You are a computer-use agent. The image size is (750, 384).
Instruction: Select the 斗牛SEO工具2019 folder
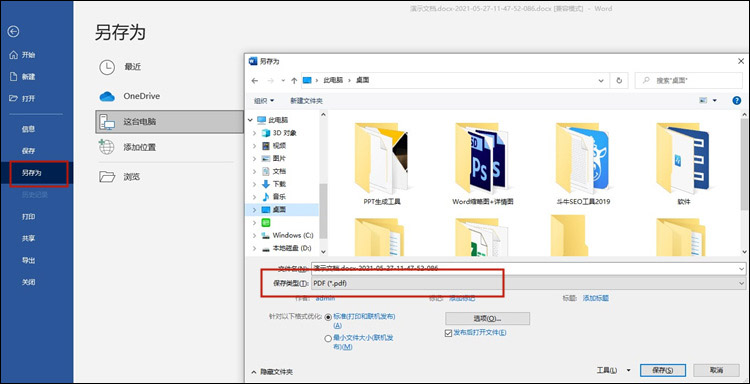[x=583, y=164]
